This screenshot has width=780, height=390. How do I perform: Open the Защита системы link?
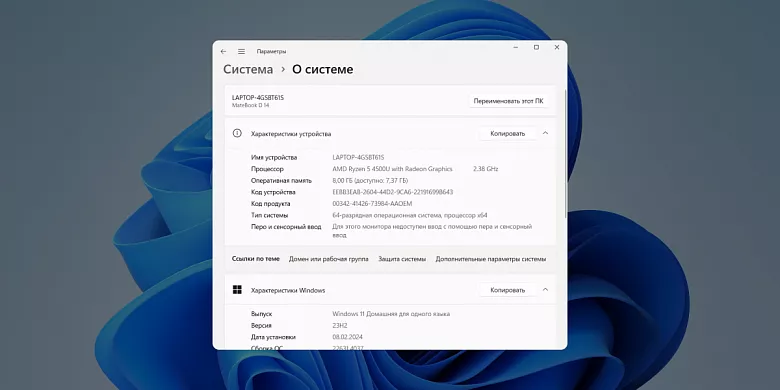tap(402, 259)
